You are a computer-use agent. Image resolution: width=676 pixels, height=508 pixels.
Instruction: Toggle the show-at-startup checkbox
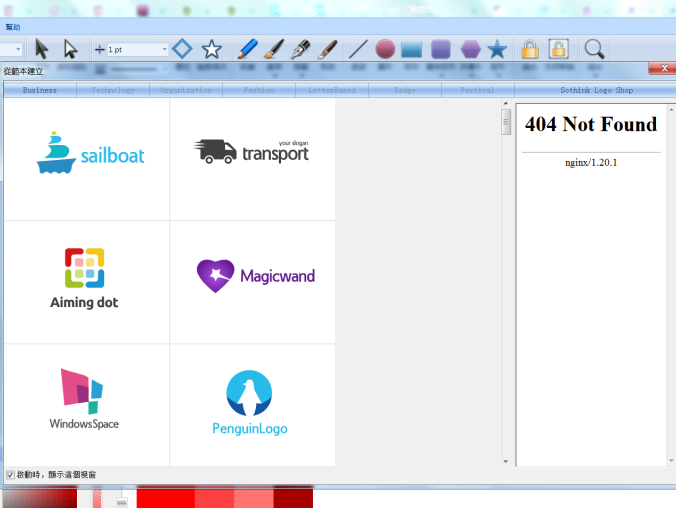click(10, 474)
